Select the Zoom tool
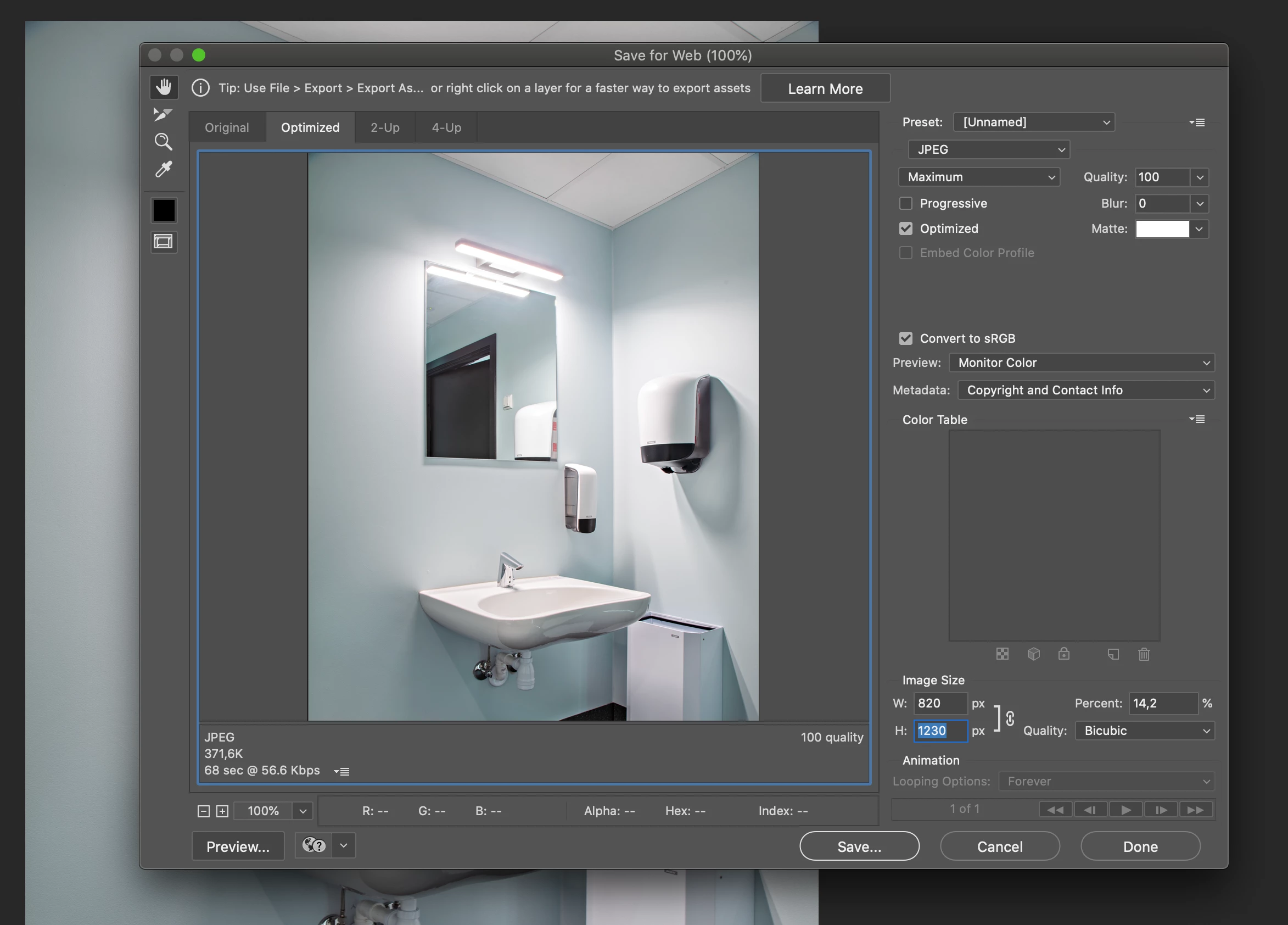Viewport: 1288px width, 925px height. (x=164, y=142)
